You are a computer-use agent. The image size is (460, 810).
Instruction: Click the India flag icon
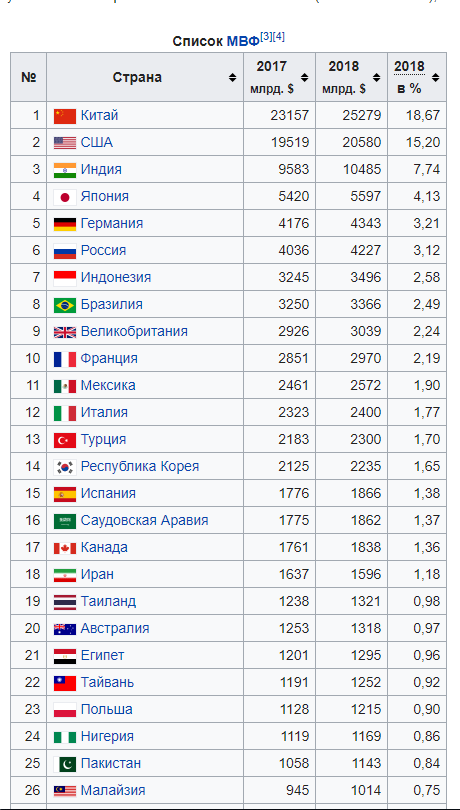pos(65,170)
